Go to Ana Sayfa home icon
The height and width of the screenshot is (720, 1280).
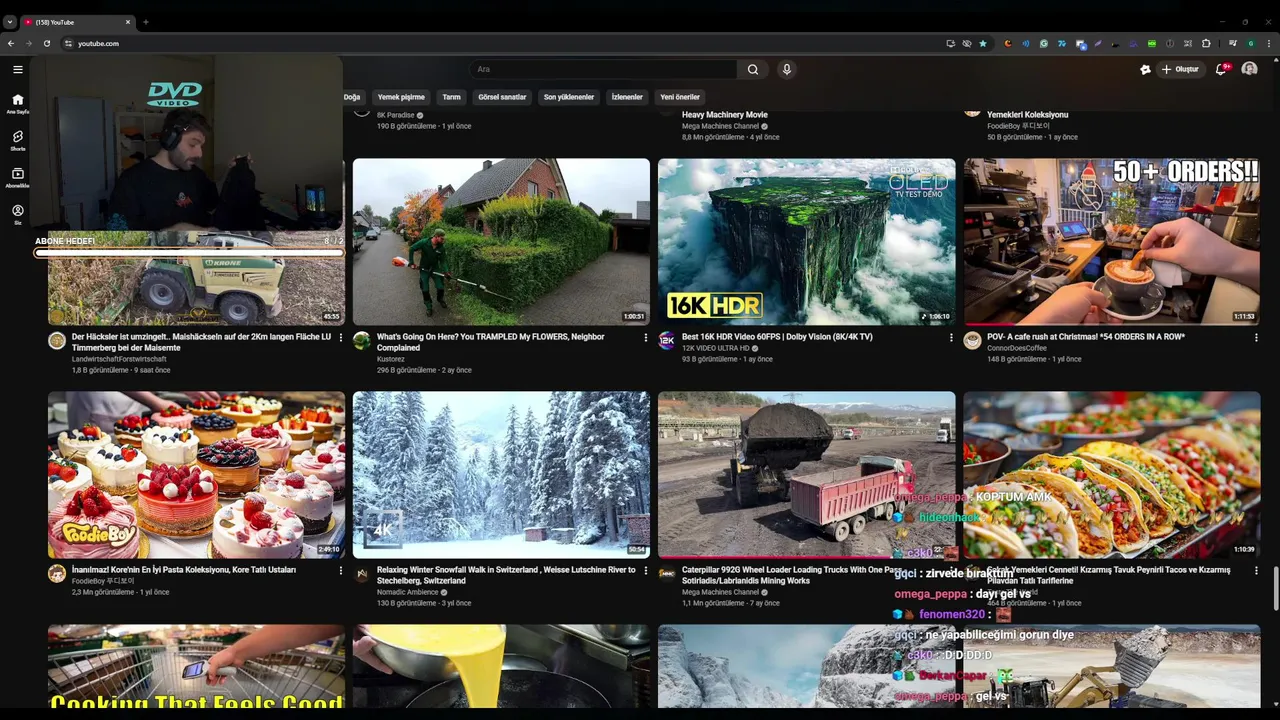point(17,103)
